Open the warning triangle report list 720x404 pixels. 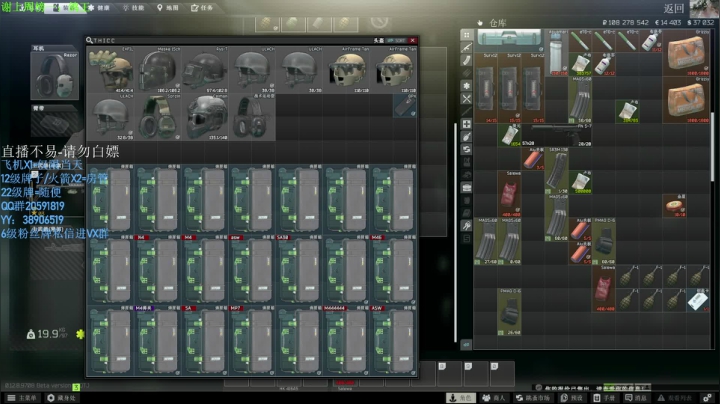coord(675,398)
